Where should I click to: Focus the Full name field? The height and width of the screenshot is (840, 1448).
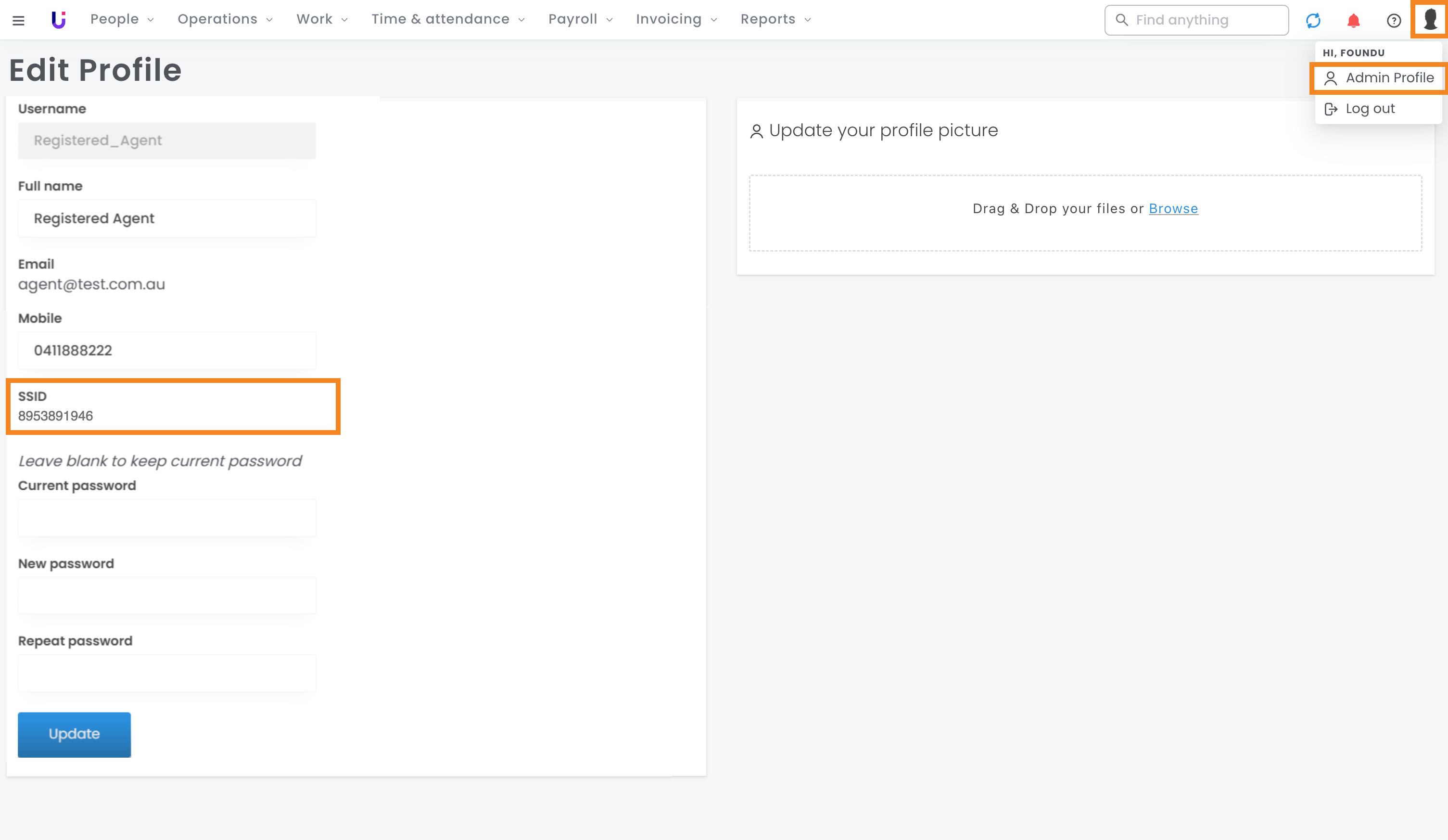click(166, 218)
